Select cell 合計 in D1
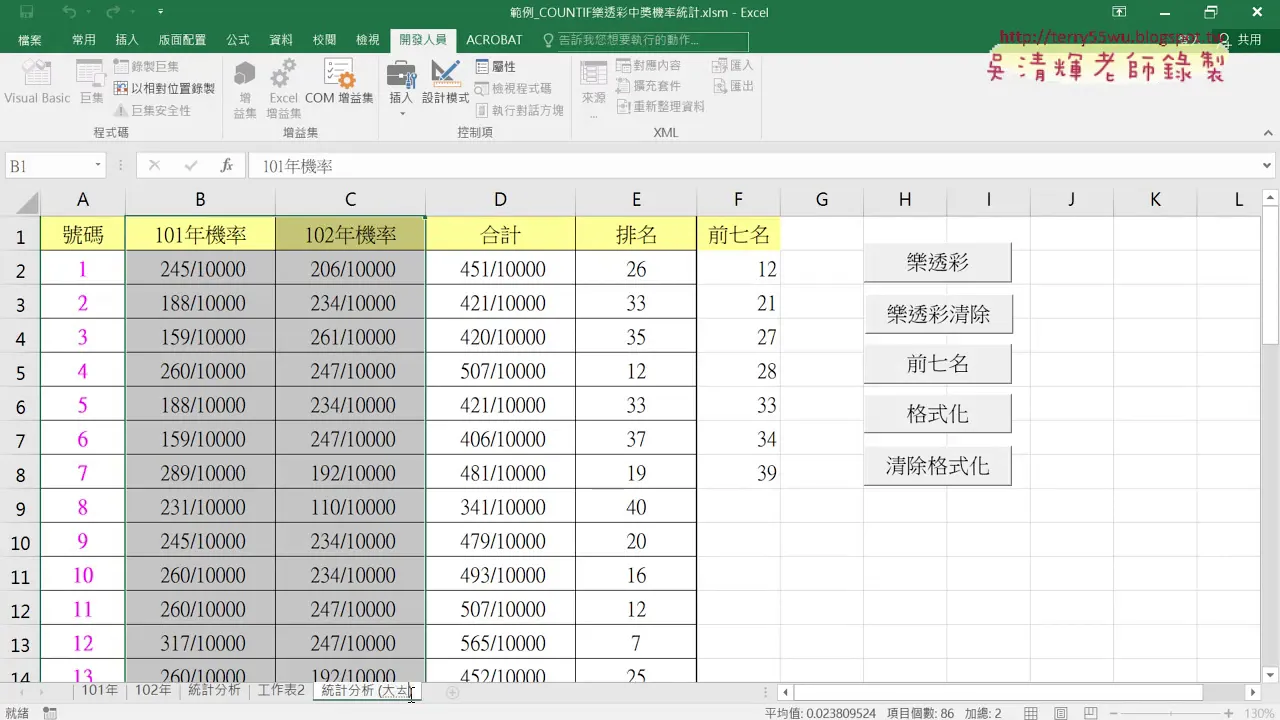The height and width of the screenshot is (720, 1280). tap(500, 235)
